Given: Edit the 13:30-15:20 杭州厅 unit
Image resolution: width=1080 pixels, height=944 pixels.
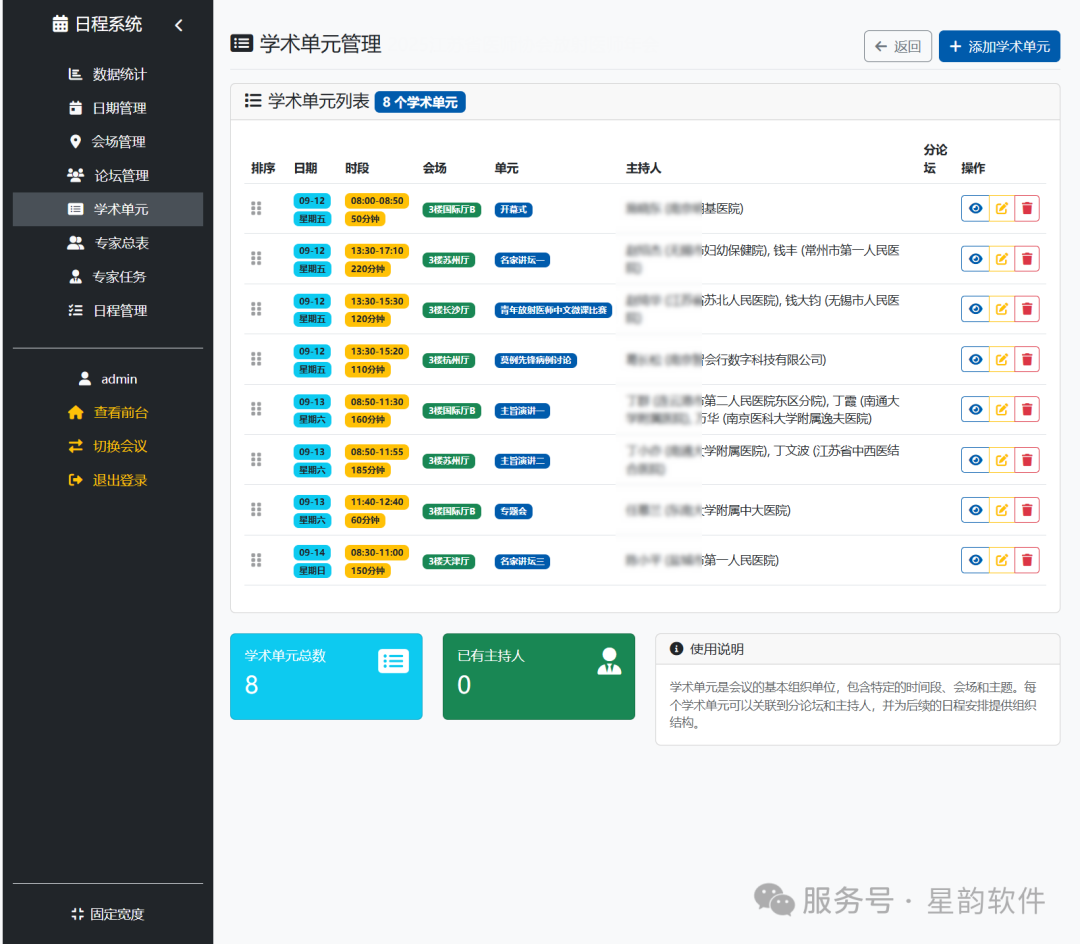Looking at the screenshot, I should pos(1001,359).
